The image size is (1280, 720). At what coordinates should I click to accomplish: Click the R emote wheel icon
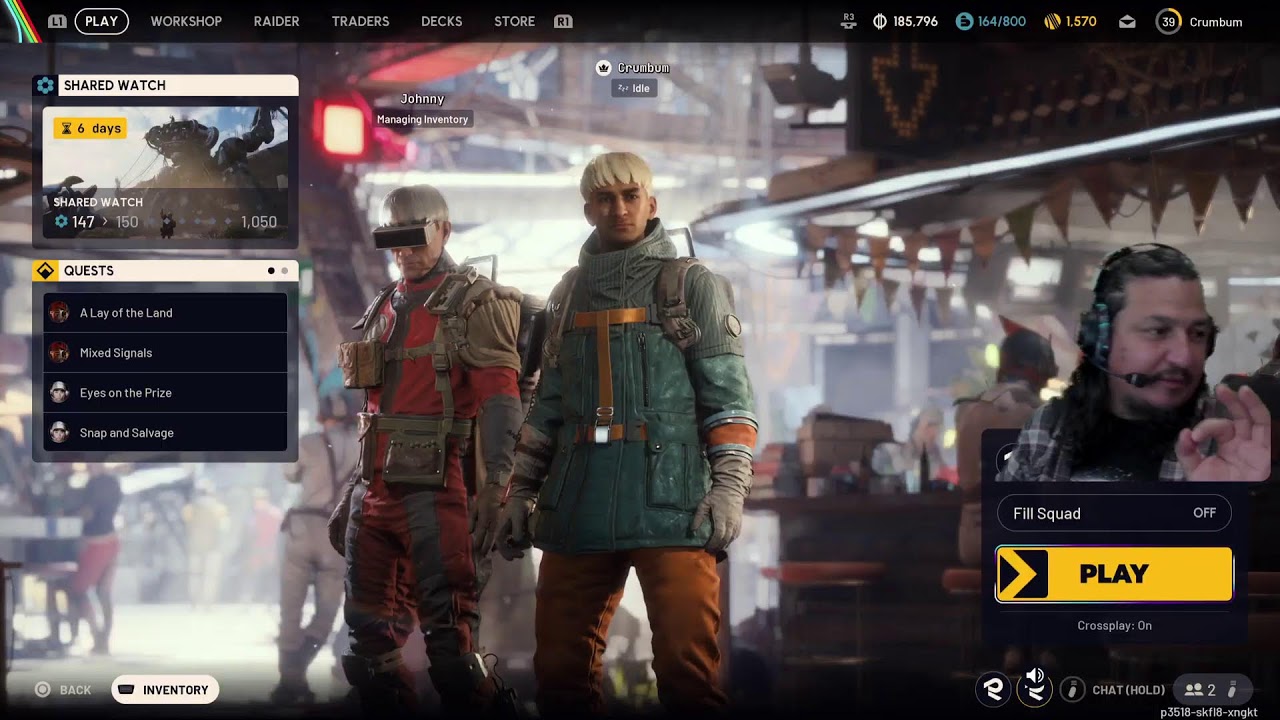click(x=994, y=689)
